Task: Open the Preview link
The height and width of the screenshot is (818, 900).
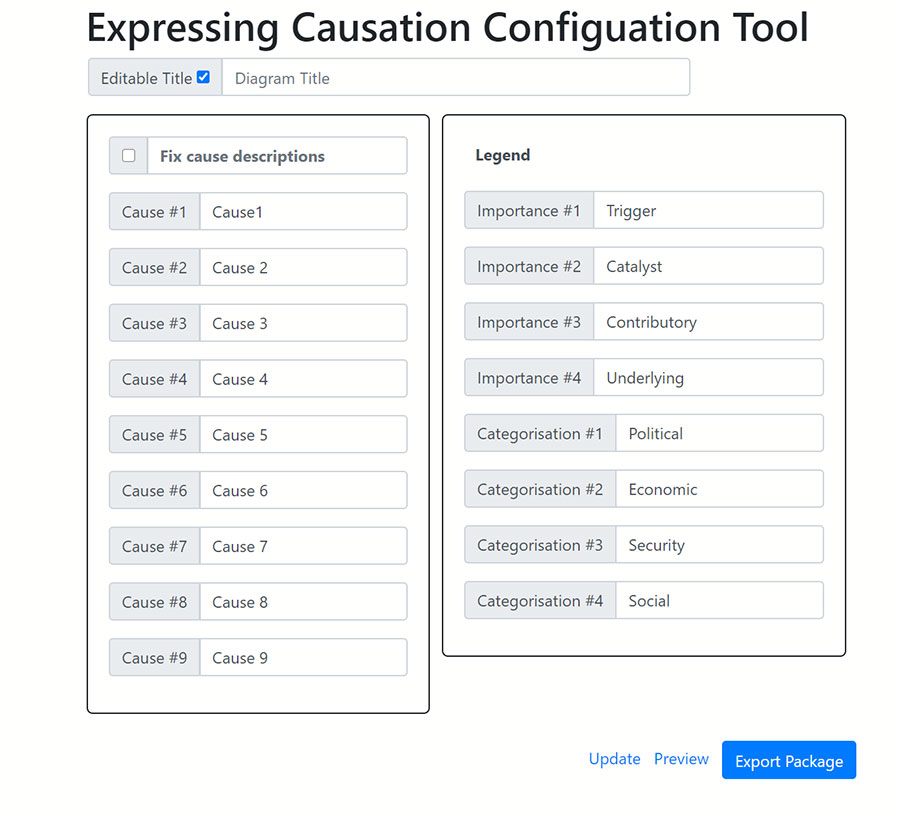Action: click(x=681, y=759)
